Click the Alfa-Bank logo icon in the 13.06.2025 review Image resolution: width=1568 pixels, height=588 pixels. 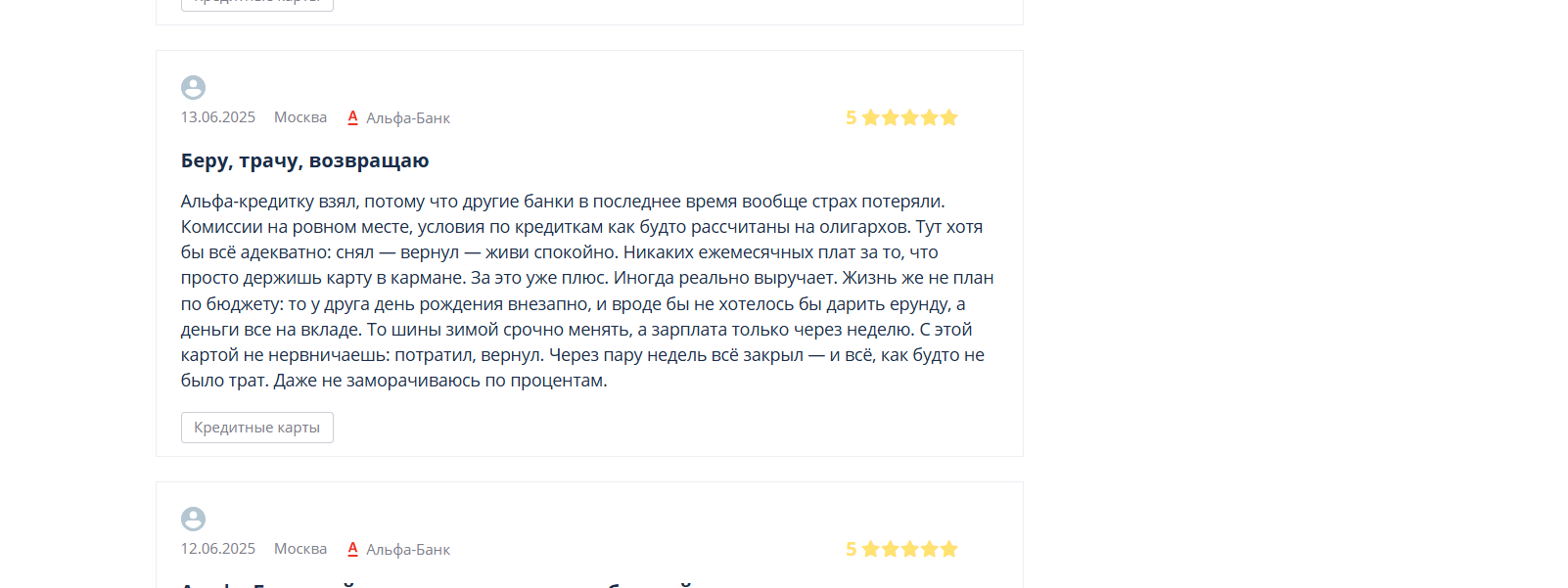(352, 117)
